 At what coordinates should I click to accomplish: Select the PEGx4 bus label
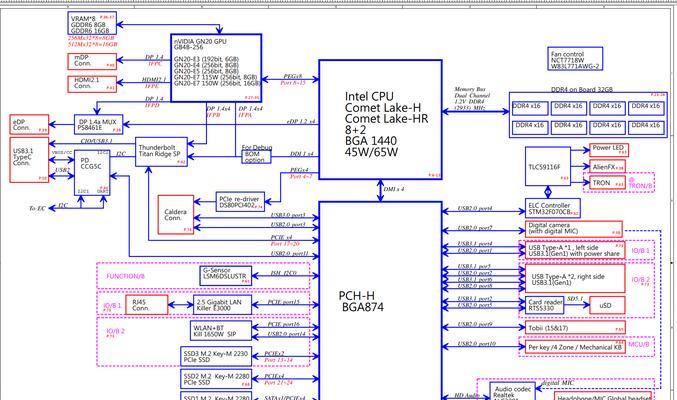[x=299, y=170]
